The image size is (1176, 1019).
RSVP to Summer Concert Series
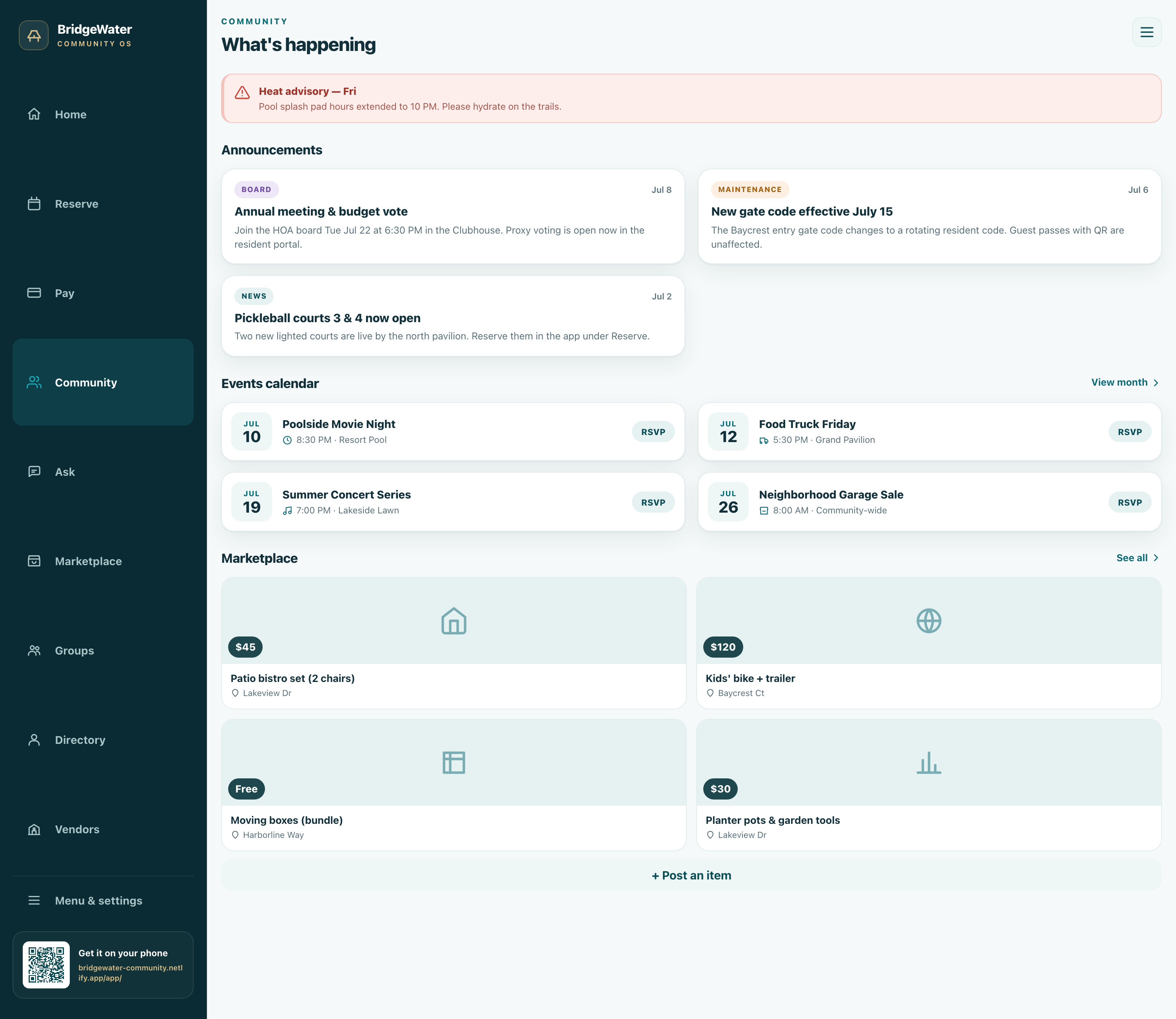tap(653, 502)
